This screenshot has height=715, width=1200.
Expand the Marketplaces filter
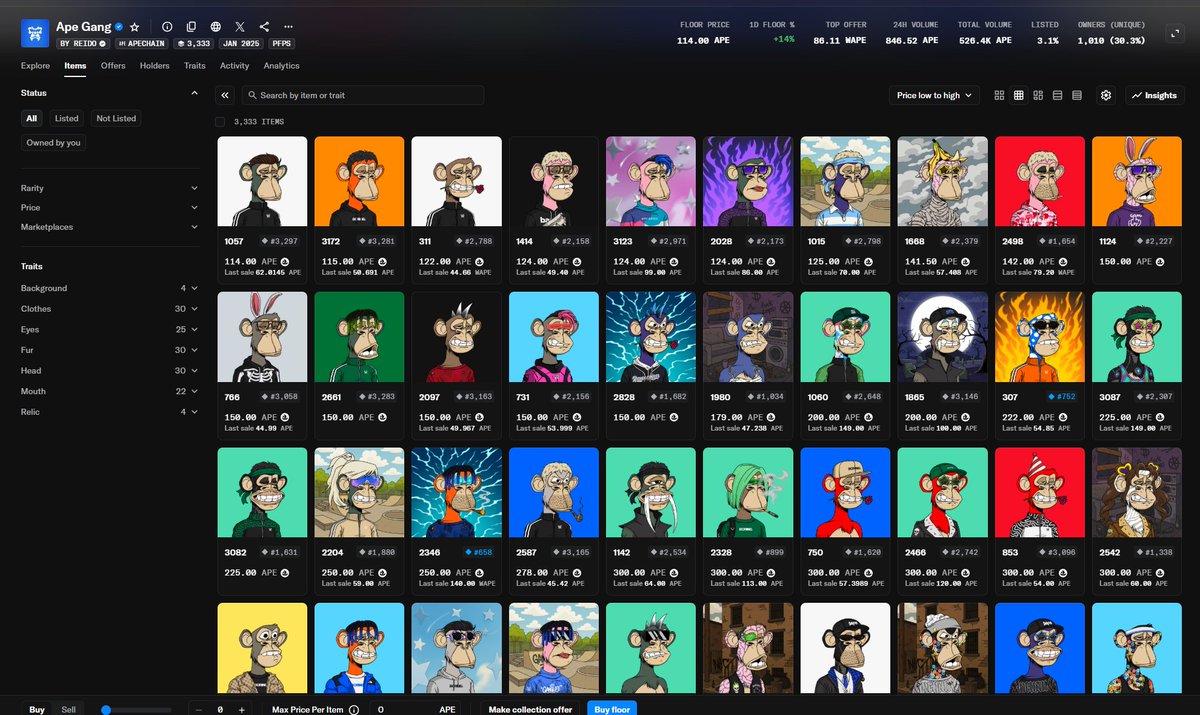pos(110,227)
